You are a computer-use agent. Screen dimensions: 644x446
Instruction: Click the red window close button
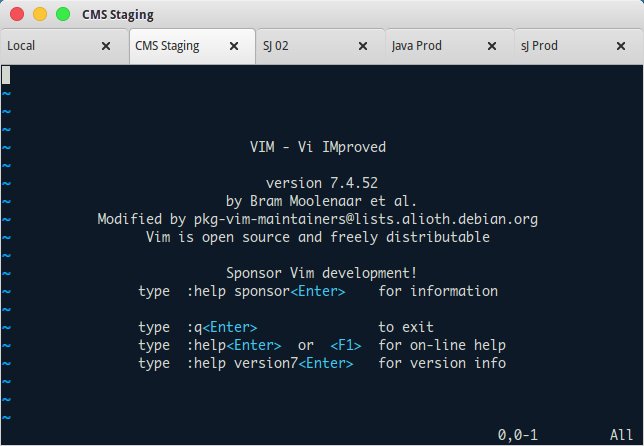[x=17, y=14]
